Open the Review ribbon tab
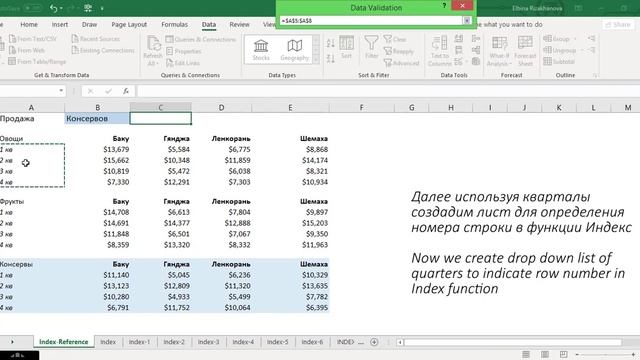This screenshot has height=360, width=640. coord(239,24)
